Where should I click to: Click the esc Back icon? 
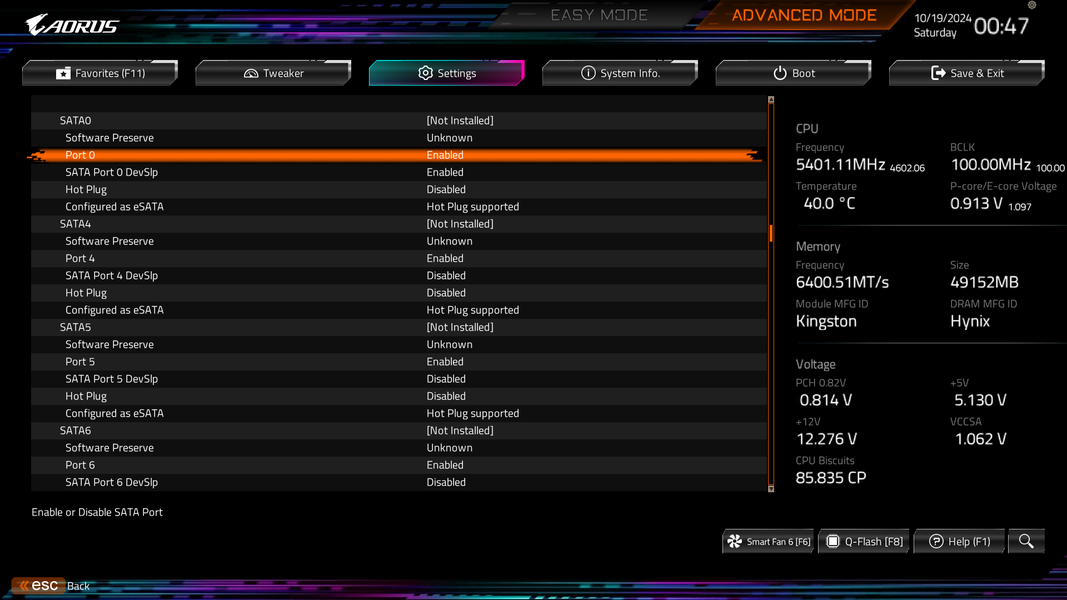(x=39, y=586)
